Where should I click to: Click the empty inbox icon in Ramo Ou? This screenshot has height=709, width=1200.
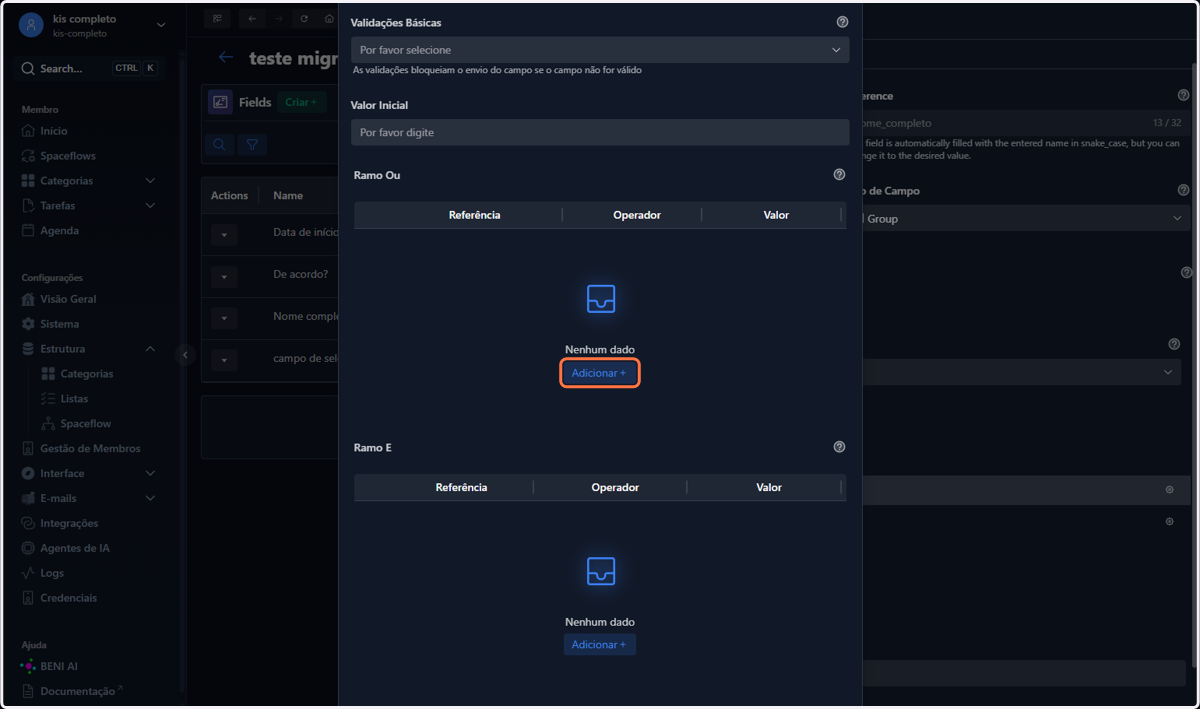tap(600, 298)
